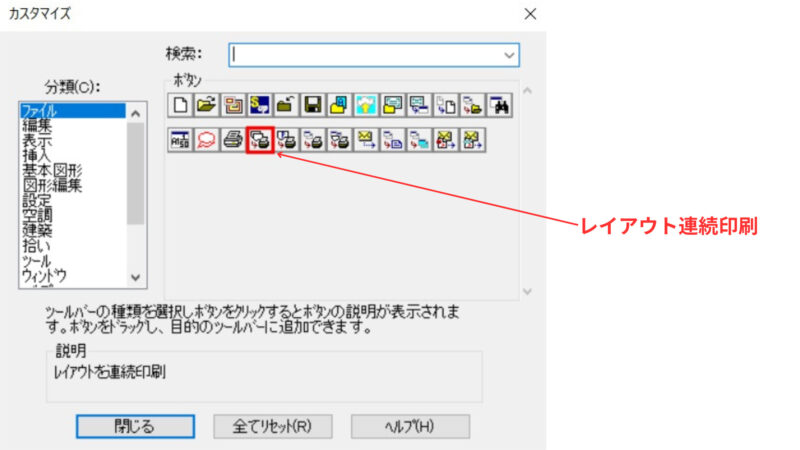Click the 全てリセット(R) button

tap(272, 427)
